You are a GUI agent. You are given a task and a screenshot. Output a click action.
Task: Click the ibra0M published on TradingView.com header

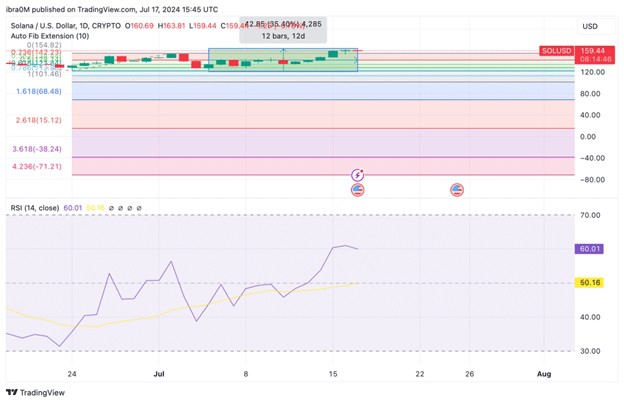coord(112,9)
